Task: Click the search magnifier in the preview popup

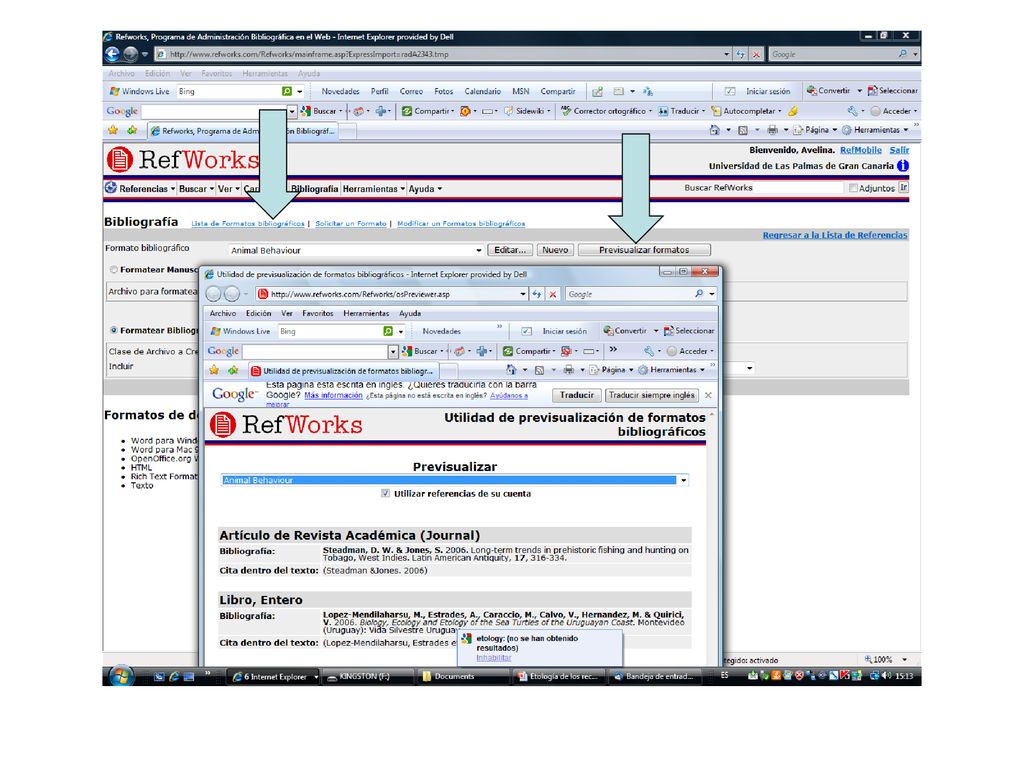Action: coord(699,294)
